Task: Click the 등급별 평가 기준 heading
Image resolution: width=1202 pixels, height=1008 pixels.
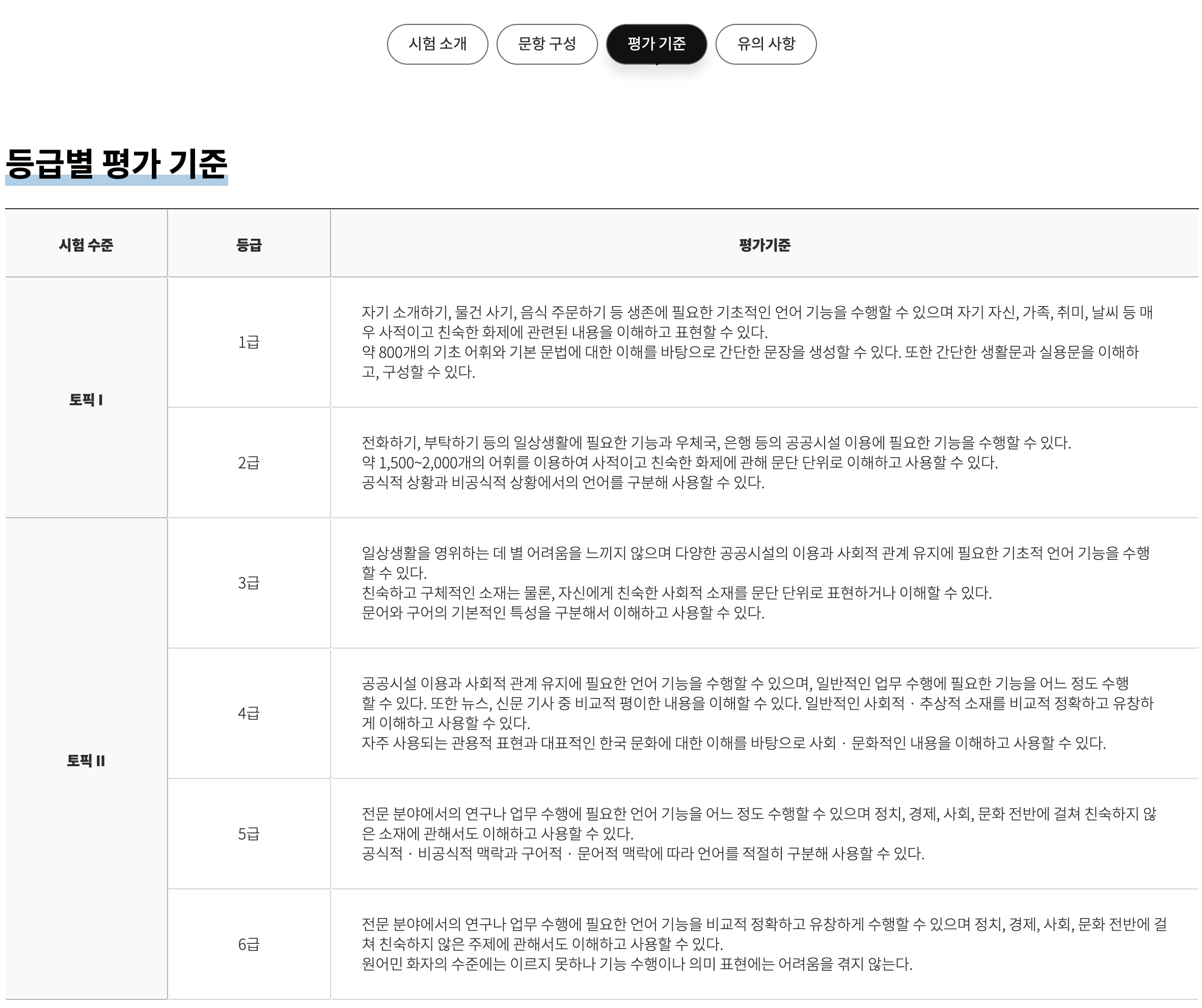Action: [x=117, y=164]
